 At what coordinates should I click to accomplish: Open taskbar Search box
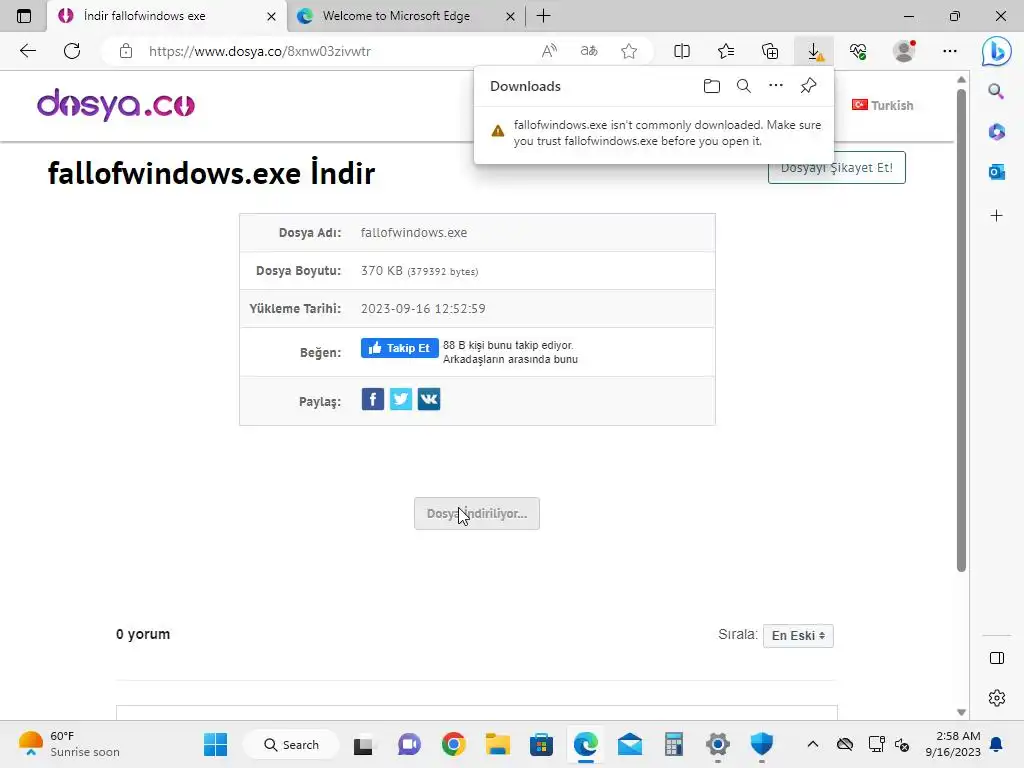point(291,744)
